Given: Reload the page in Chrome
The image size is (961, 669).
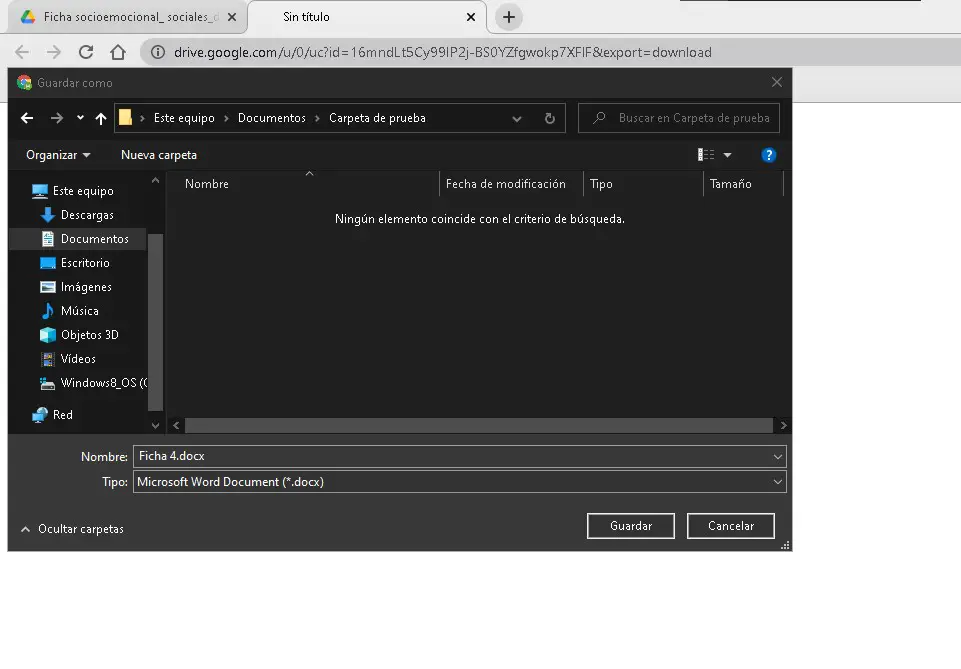Looking at the screenshot, I should tap(86, 52).
